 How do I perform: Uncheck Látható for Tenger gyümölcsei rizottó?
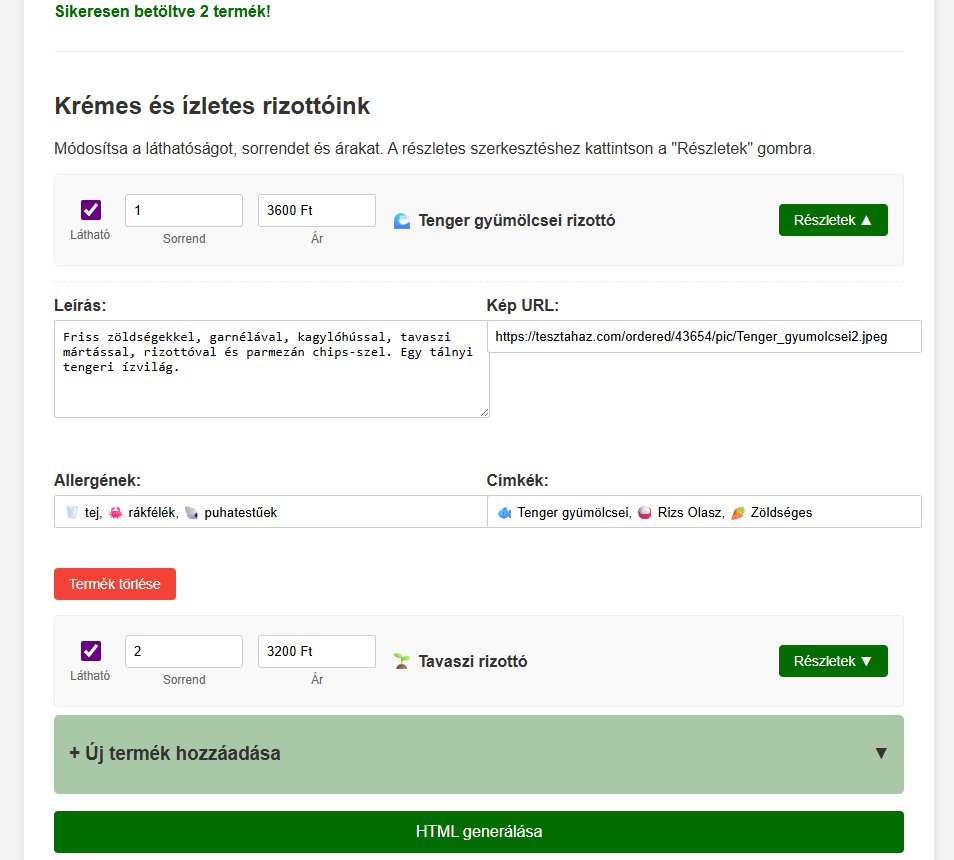91,210
